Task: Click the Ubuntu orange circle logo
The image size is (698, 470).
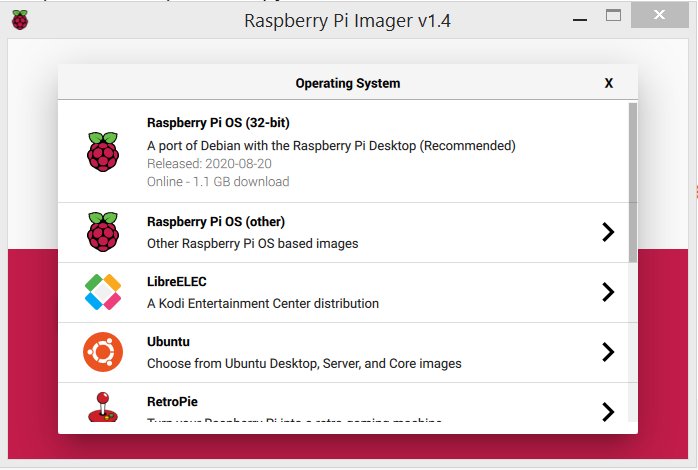Action: [103, 352]
